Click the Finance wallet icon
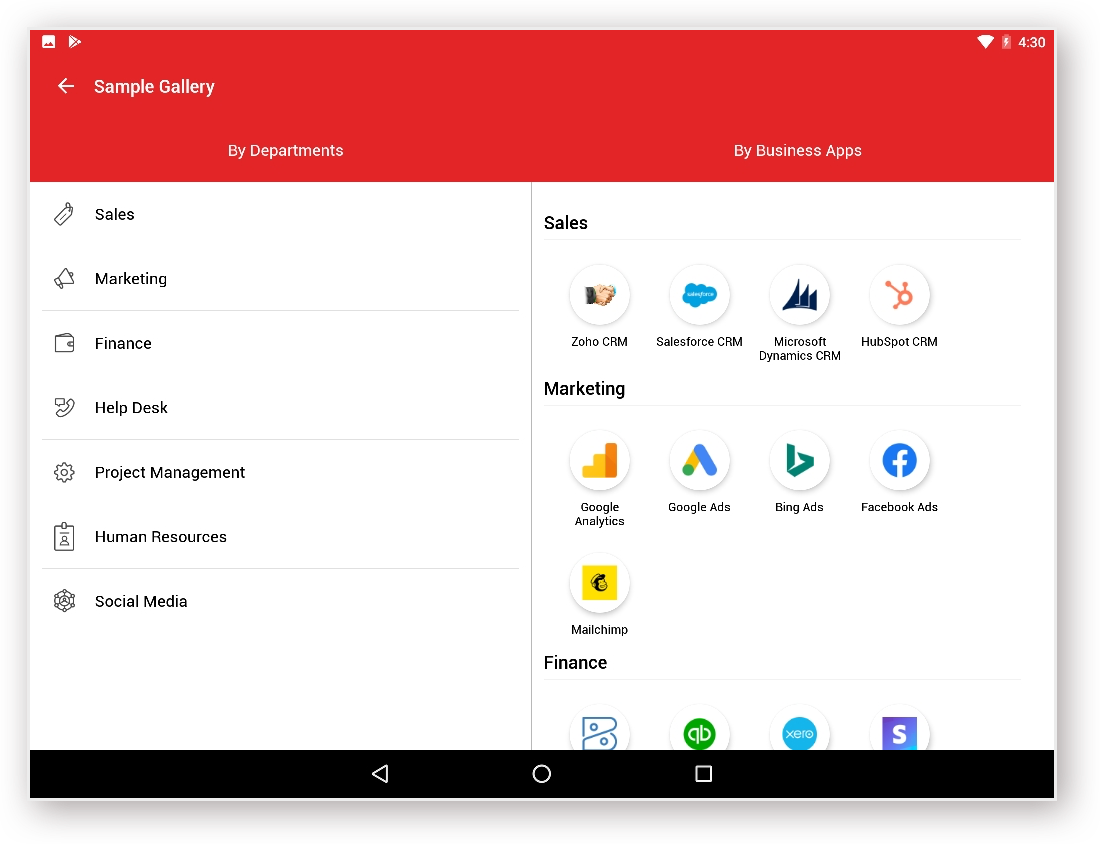The height and width of the screenshot is (844, 1100). click(64, 343)
